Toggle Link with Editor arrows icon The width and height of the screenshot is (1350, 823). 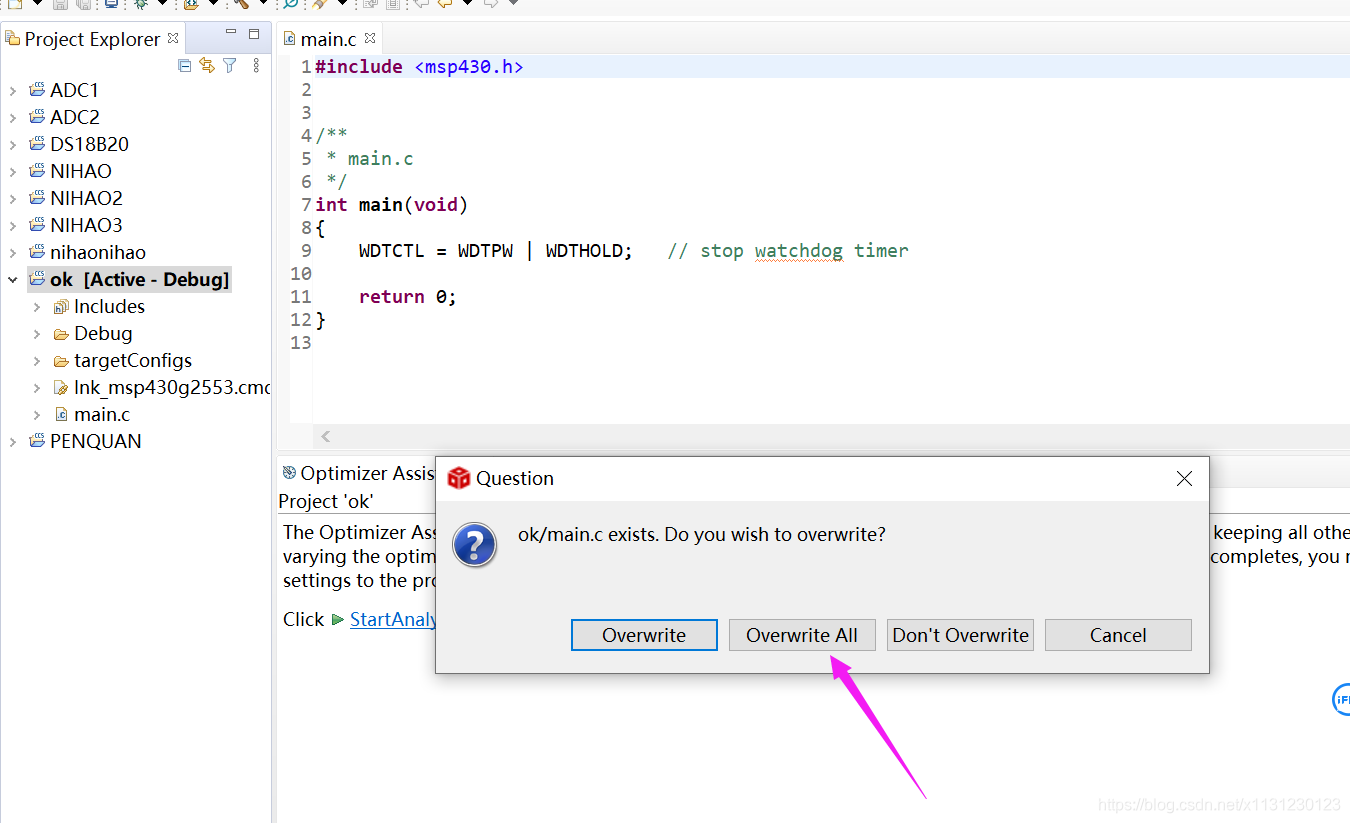pos(207,65)
